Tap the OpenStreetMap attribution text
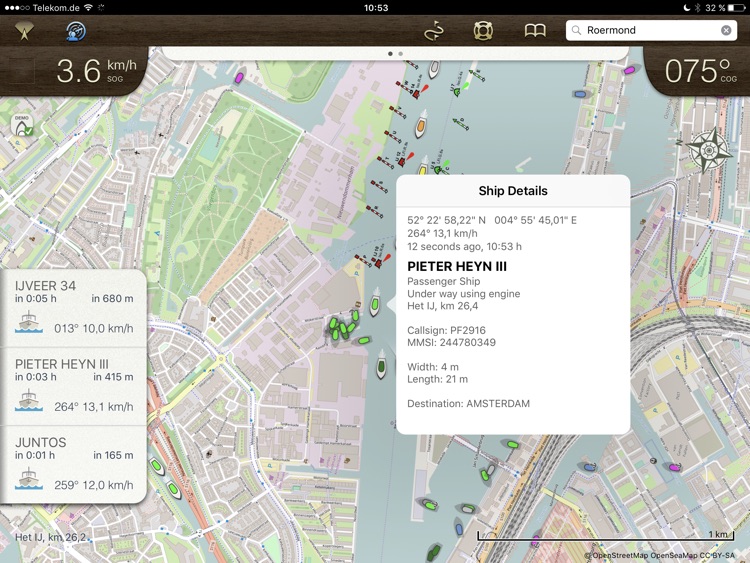750x563 pixels. point(660,556)
